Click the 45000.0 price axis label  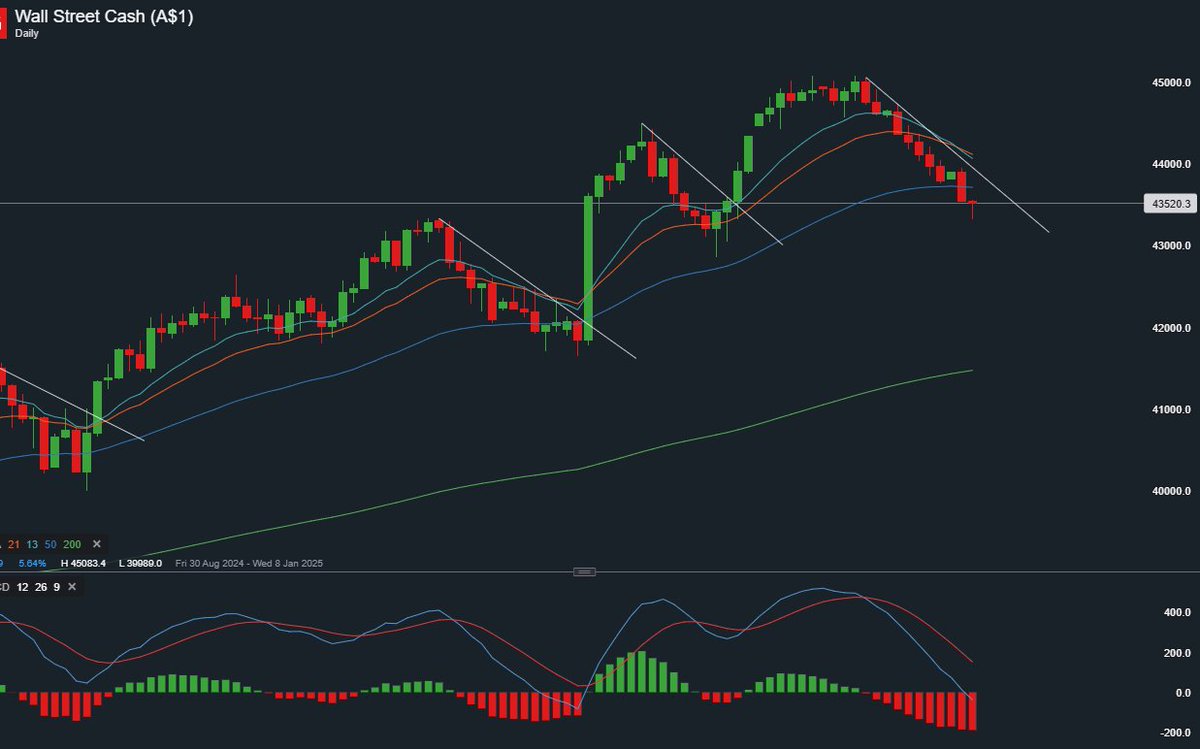pyautogui.click(x=1171, y=82)
